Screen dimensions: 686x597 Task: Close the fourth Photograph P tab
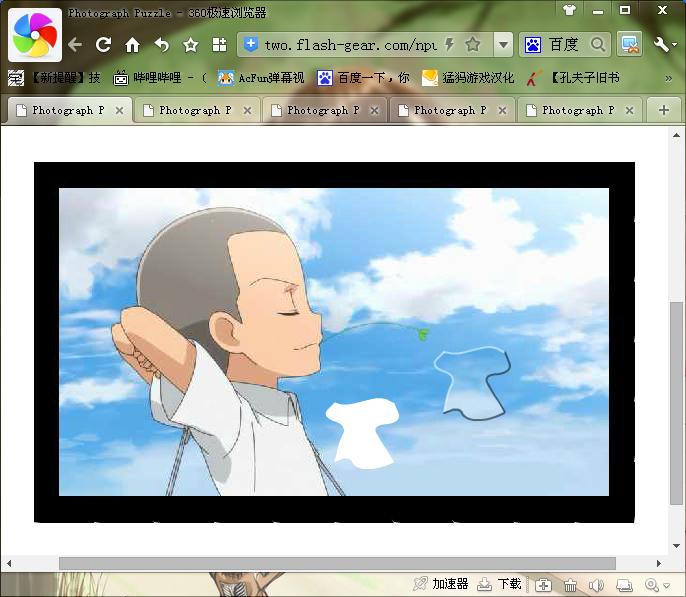tap(502, 111)
